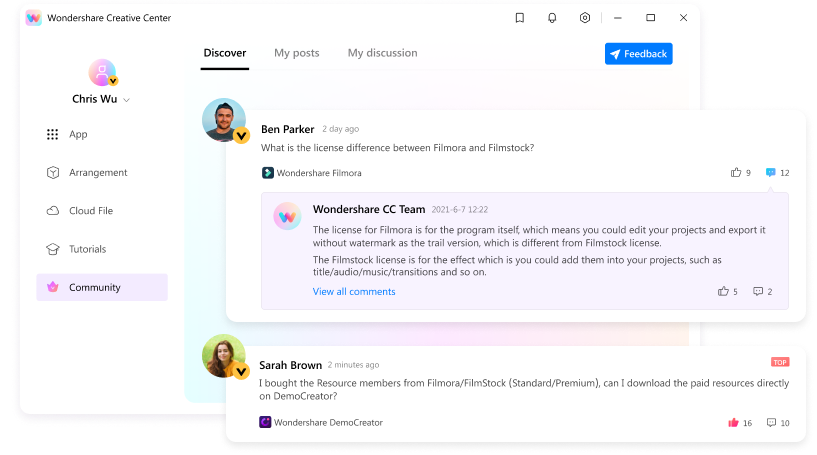The width and height of the screenshot is (817, 455).
Task: Click the Wondershare DemoCreator product tag
Action: pos(321,423)
